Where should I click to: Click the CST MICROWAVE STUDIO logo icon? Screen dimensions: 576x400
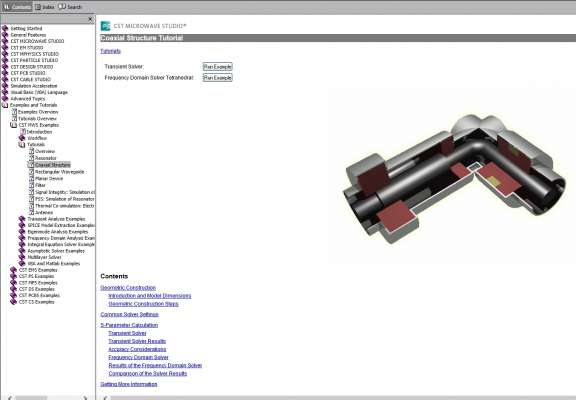tap(105, 26)
